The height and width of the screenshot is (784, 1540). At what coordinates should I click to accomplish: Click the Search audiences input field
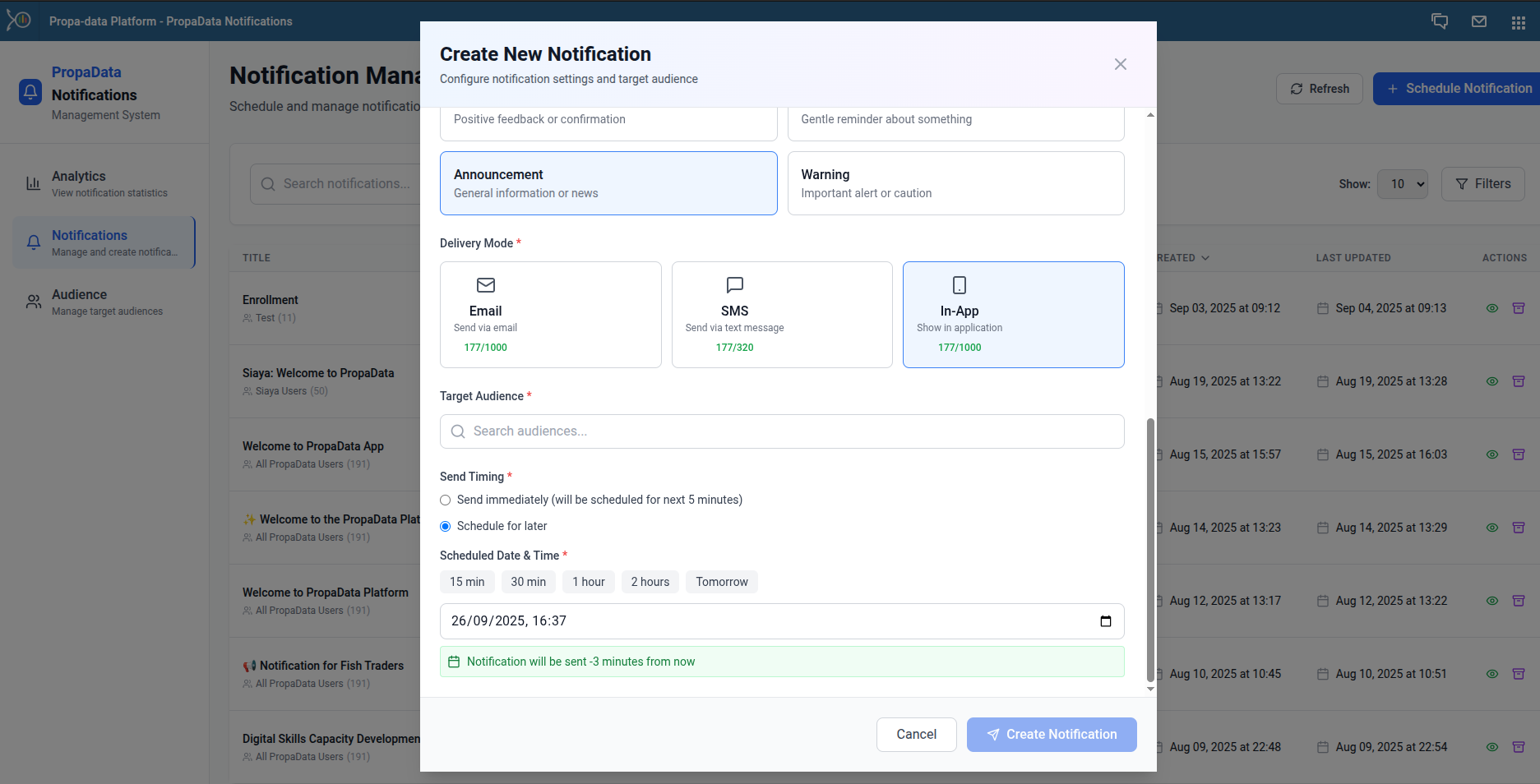pyautogui.click(x=781, y=431)
